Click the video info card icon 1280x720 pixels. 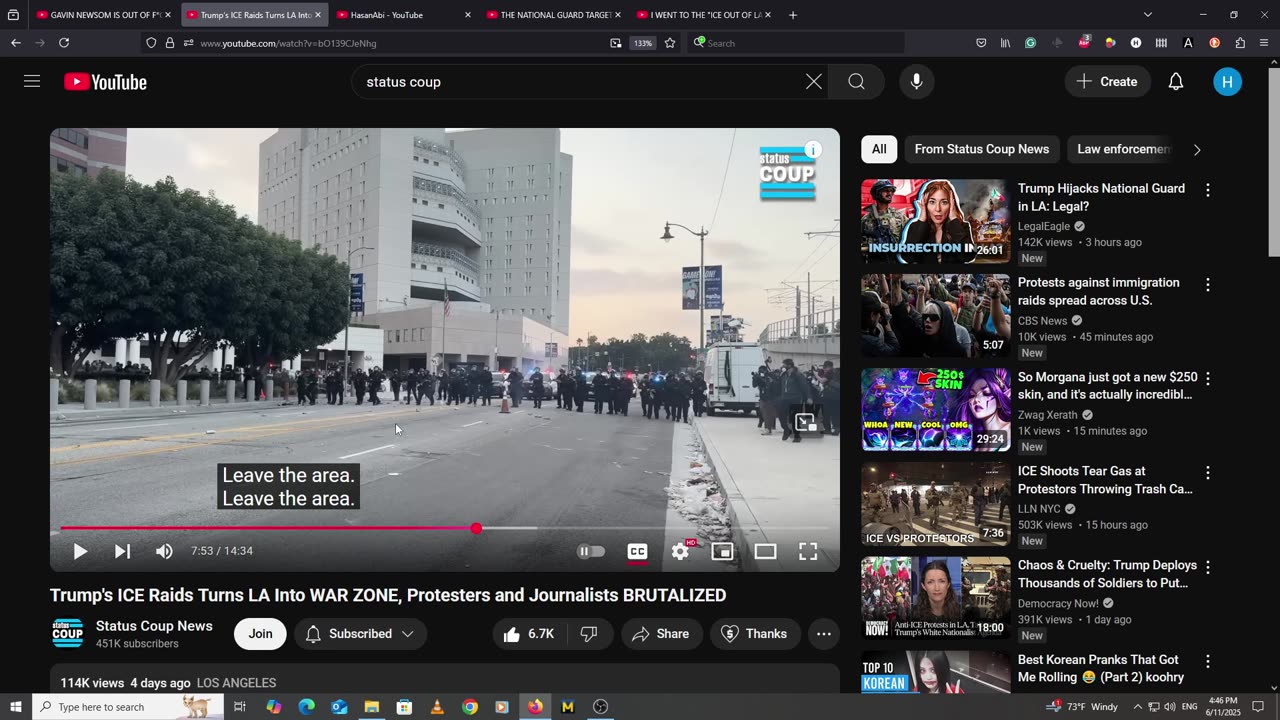coord(813,150)
